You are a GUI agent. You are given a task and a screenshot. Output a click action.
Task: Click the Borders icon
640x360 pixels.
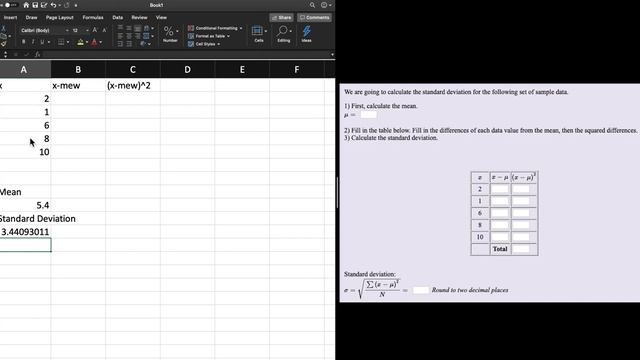click(x=61, y=42)
